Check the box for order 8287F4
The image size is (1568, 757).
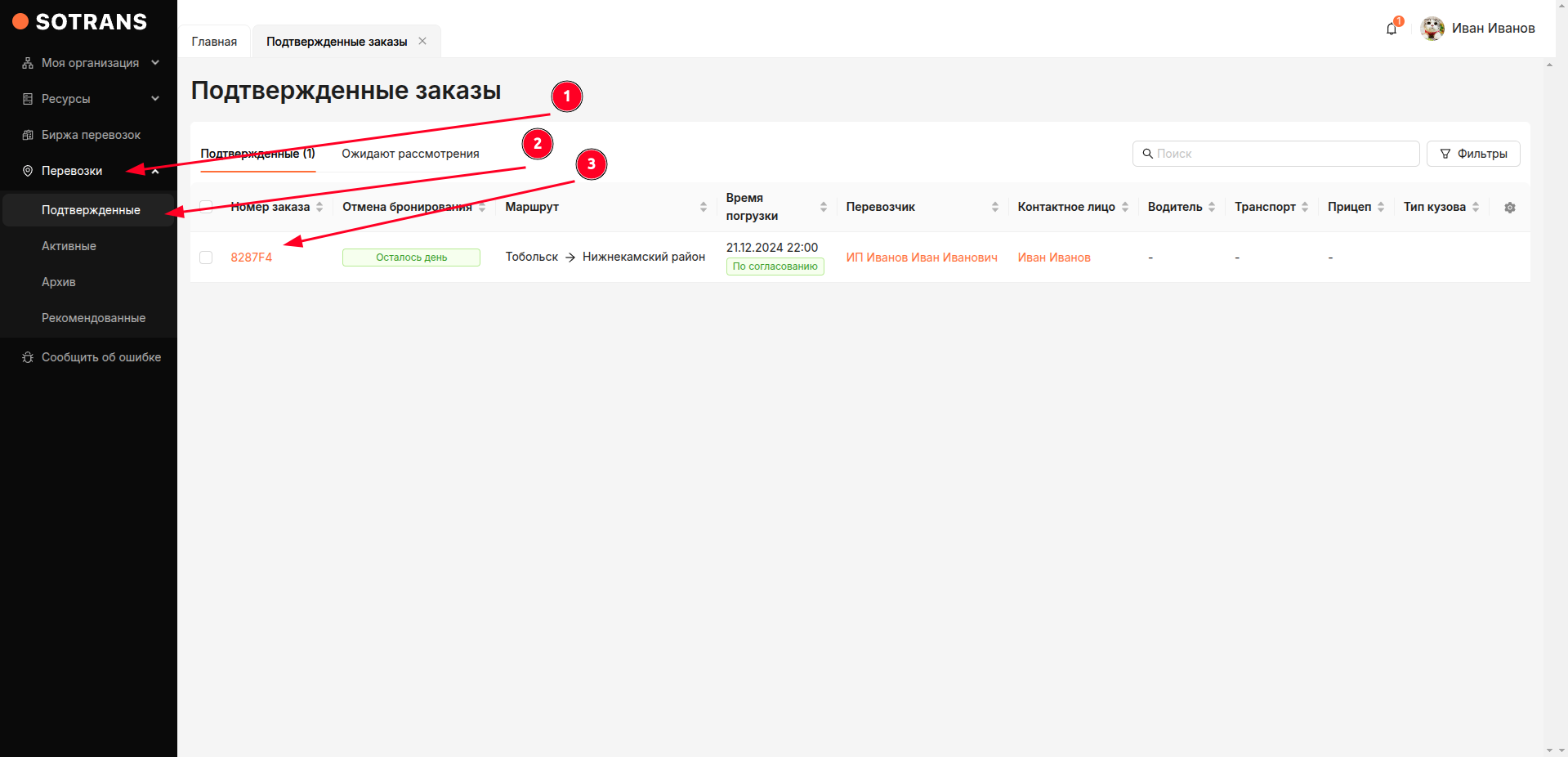point(206,258)
